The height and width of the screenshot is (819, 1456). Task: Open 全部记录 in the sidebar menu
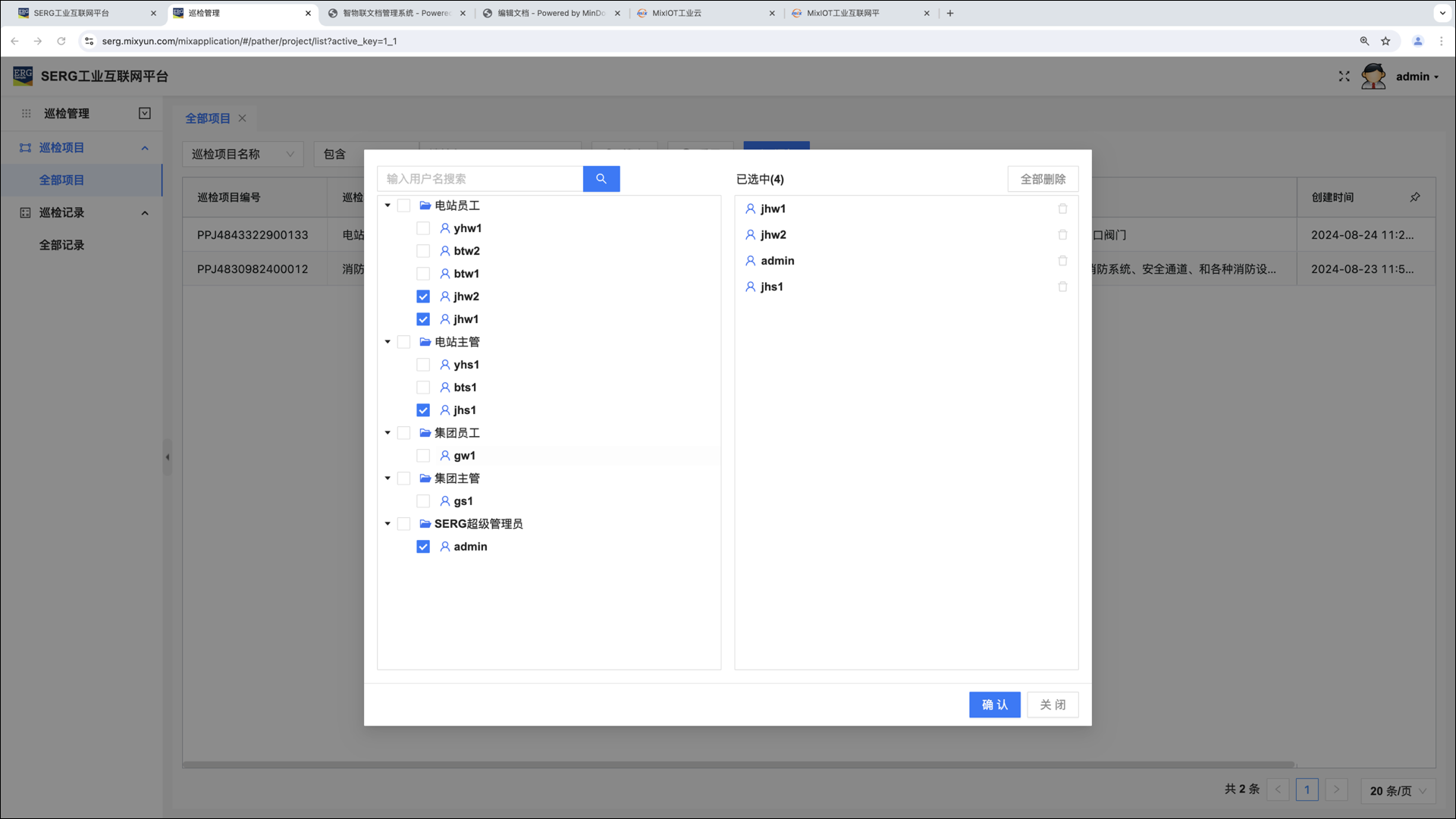(x=62, y=245)
